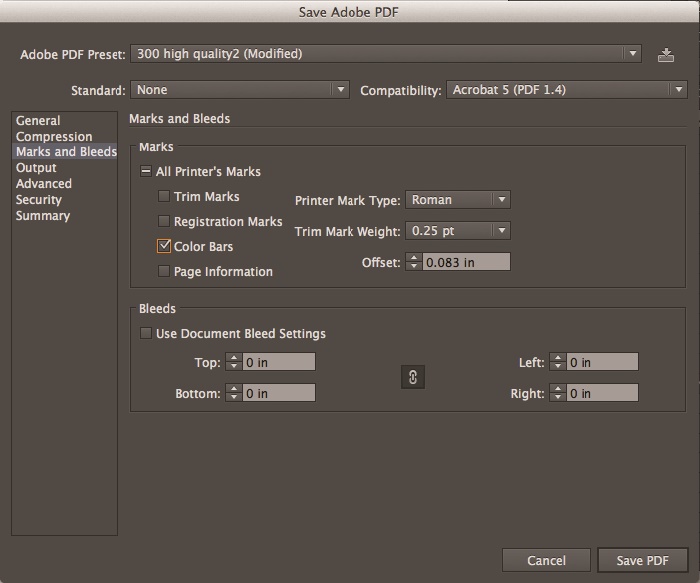Uncheck the Color Bars checkbox

point(165,246)
